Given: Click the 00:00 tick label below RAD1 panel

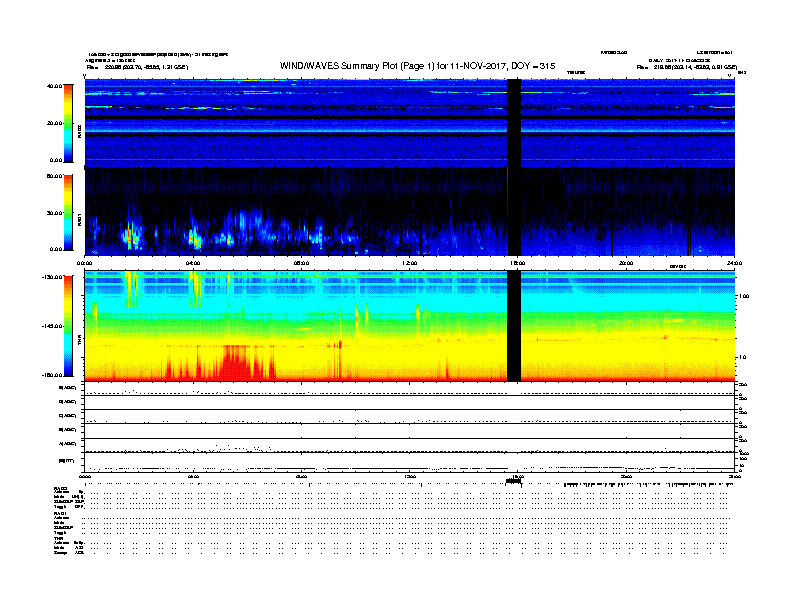Looking at the screenshot, I should [84, 263].
